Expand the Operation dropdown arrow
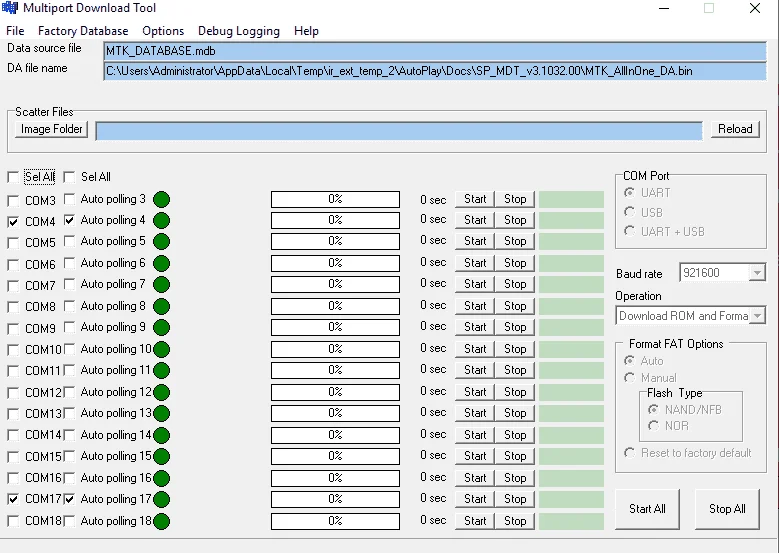Viewport: 779px width, 553px height. (757, 316)
